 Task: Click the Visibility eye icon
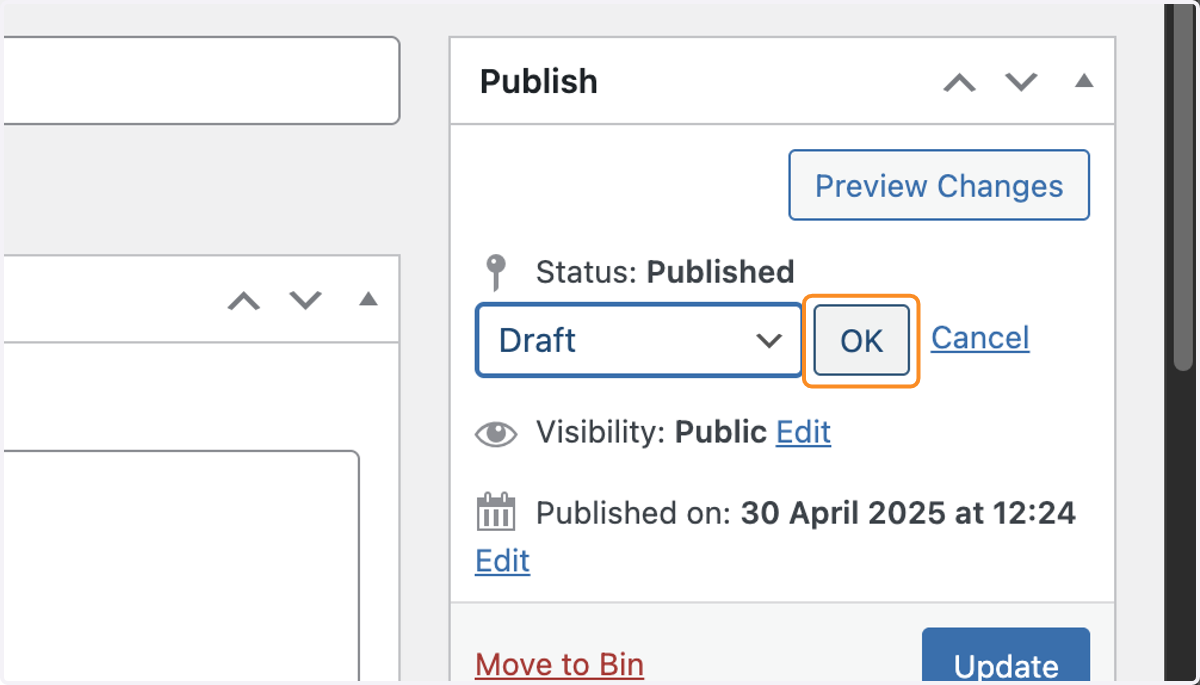[x=496, y=433]
